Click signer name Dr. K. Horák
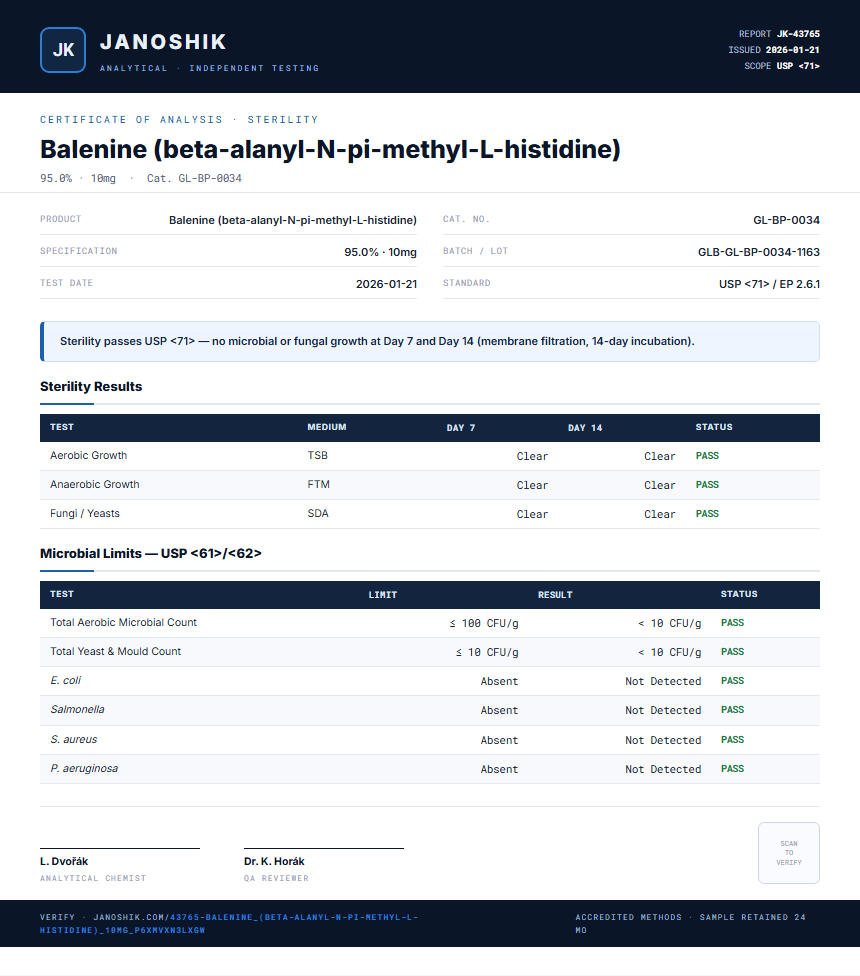 (x=274, y=861)
